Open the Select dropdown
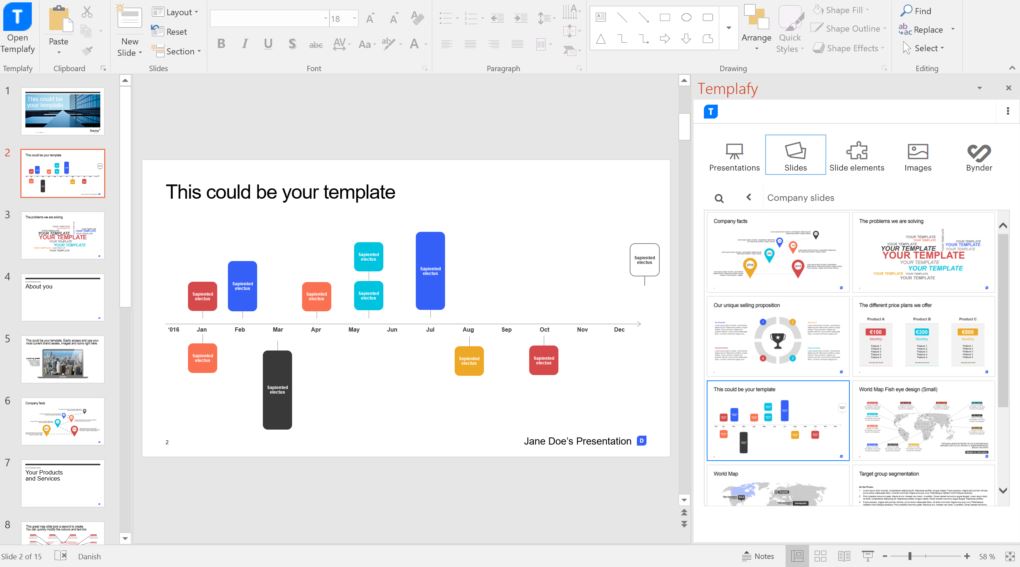1020x567 pixels. pos(922,48)
